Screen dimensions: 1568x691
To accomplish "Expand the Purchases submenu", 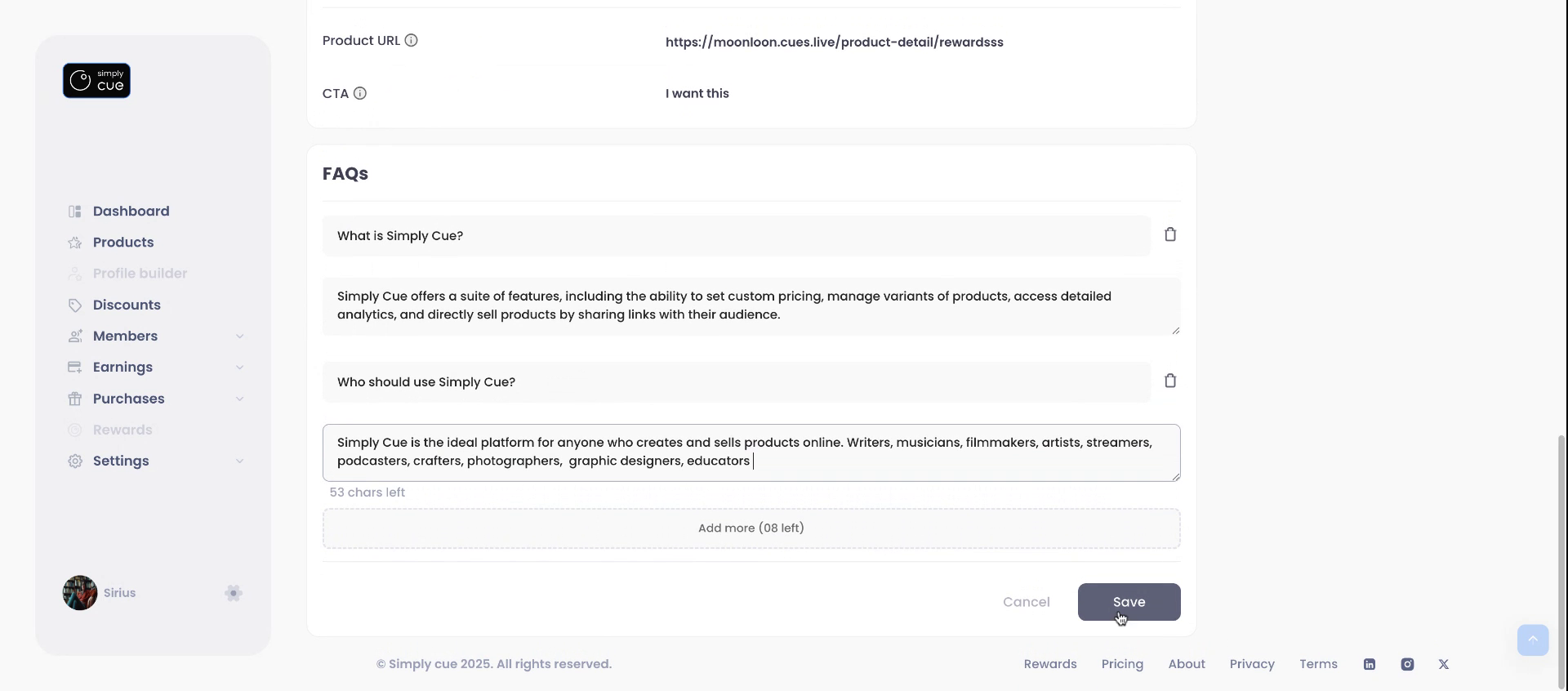I will pyautogui.click(x=240, y=399).
